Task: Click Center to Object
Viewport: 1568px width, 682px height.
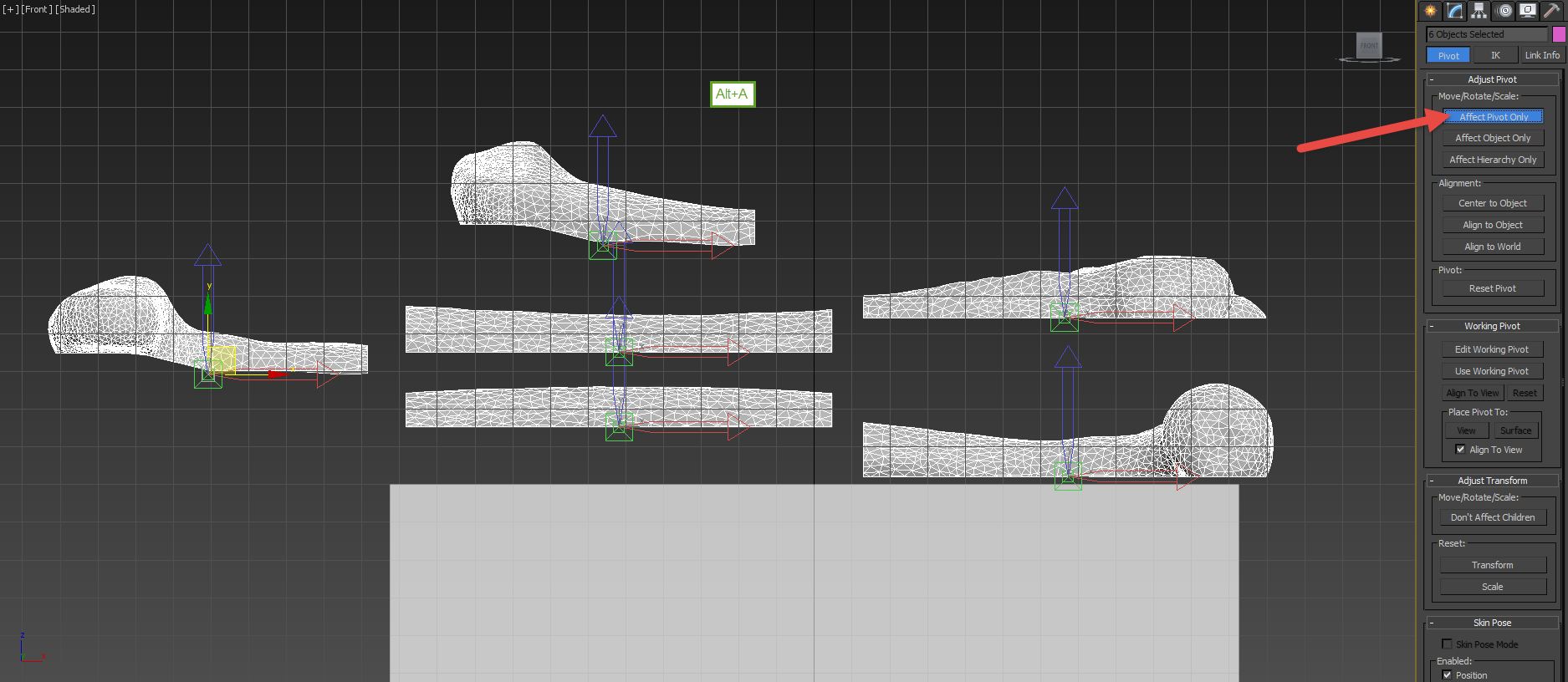Action: (x=1493, y=203)
